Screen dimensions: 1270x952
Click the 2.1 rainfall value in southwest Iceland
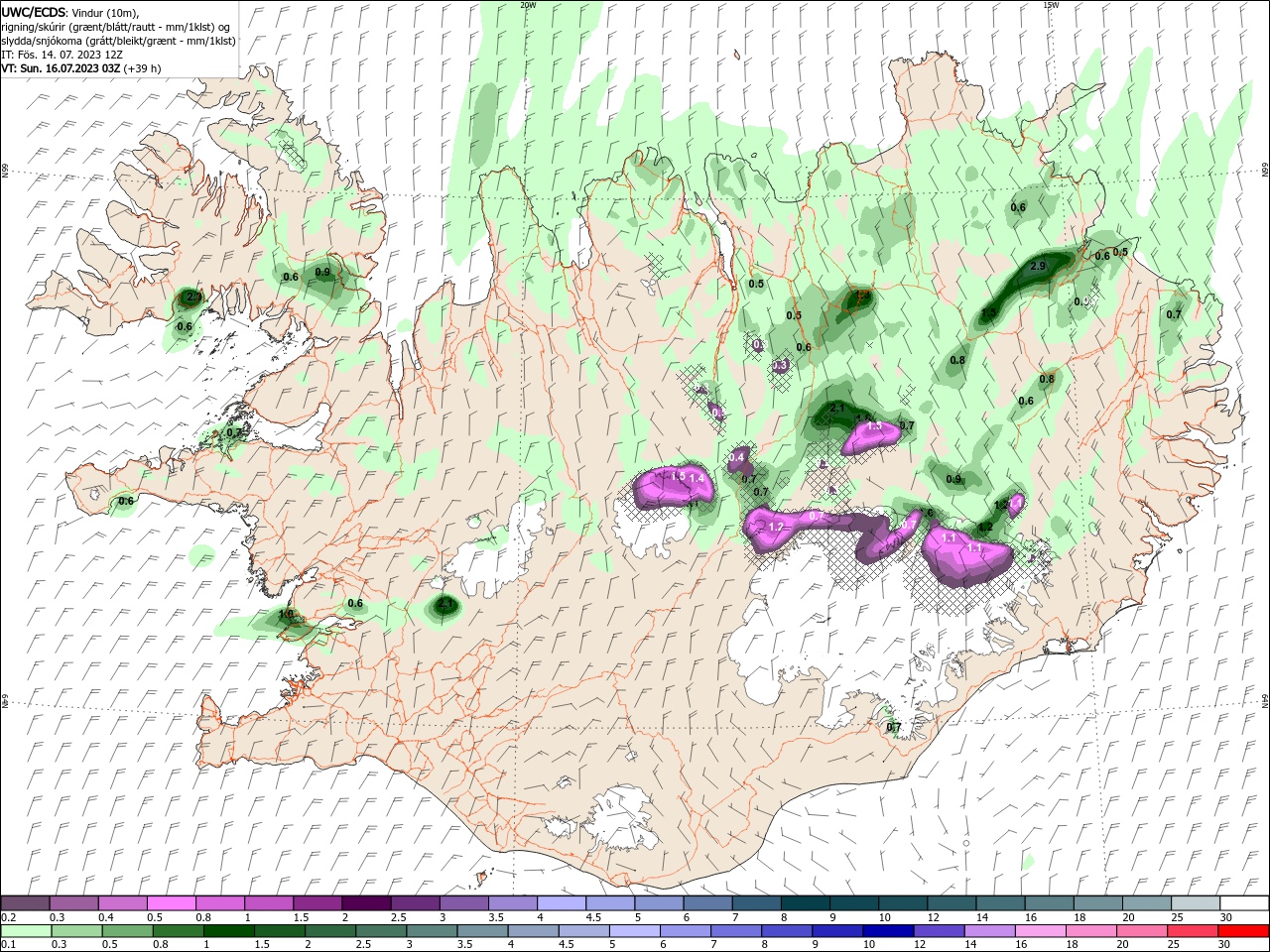coord(445,604)
